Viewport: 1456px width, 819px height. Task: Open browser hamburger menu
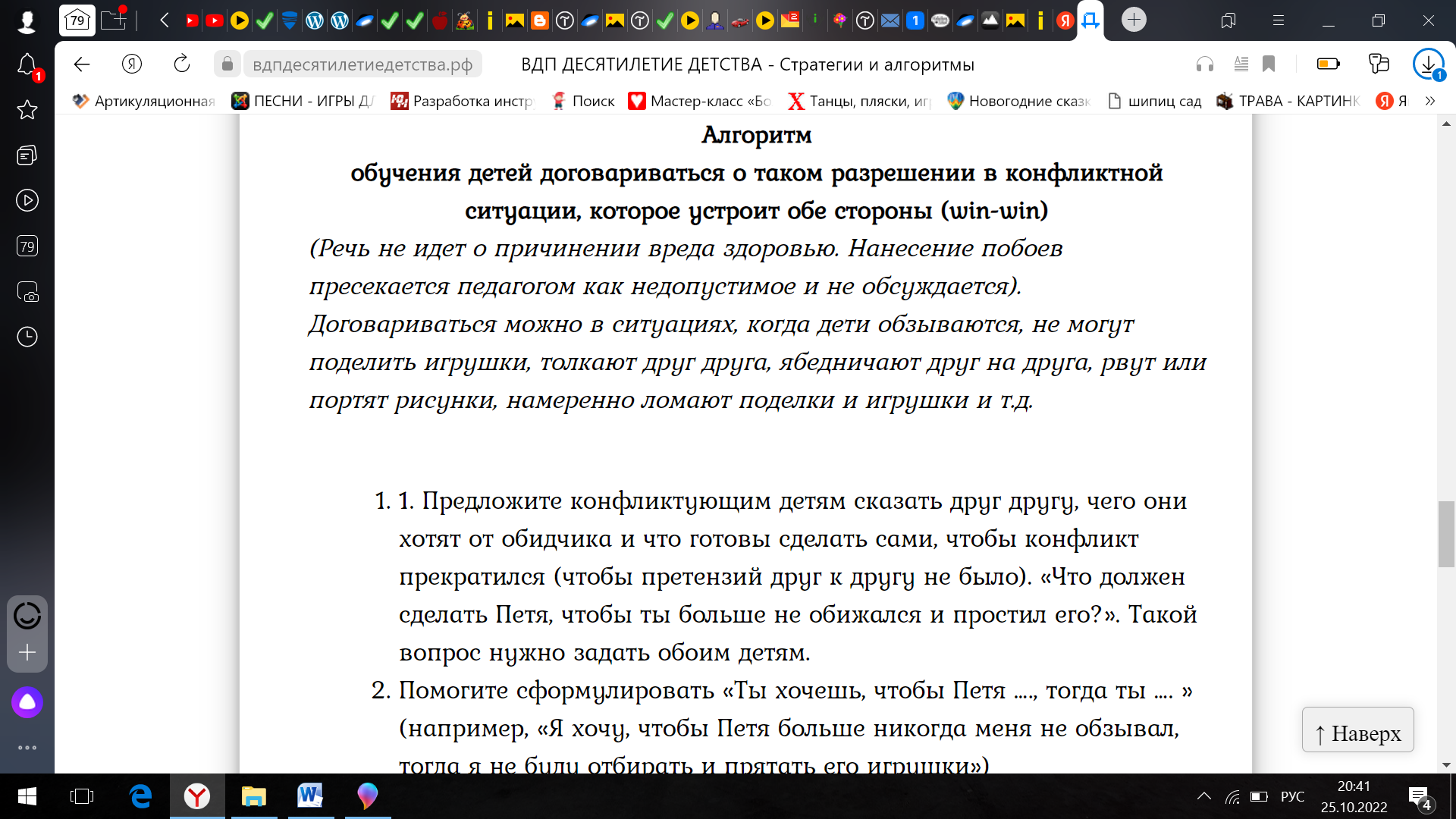[x=1279, y=21]
